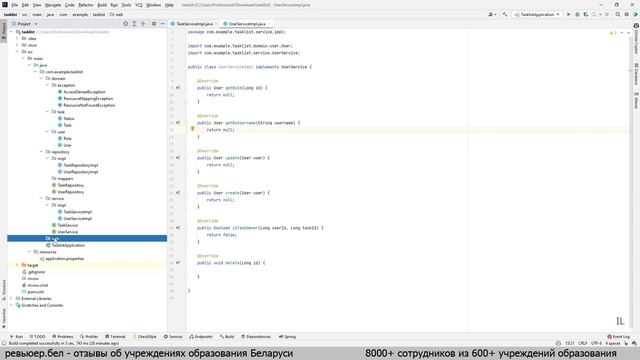
Task: Toggle tool window bars icon in status bar
Action: [4, 343]
